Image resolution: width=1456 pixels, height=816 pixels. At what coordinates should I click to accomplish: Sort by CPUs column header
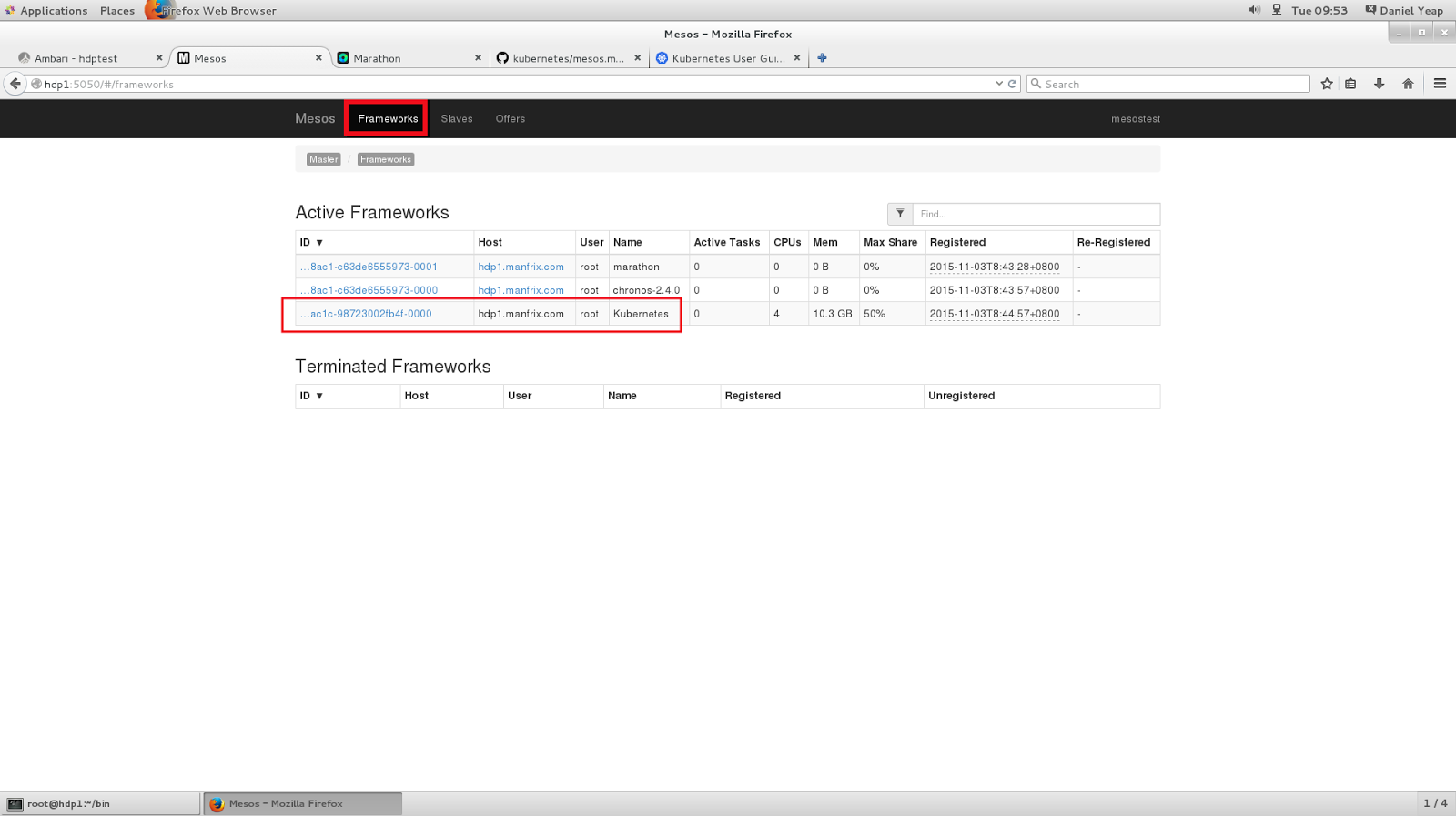point(787,243)
